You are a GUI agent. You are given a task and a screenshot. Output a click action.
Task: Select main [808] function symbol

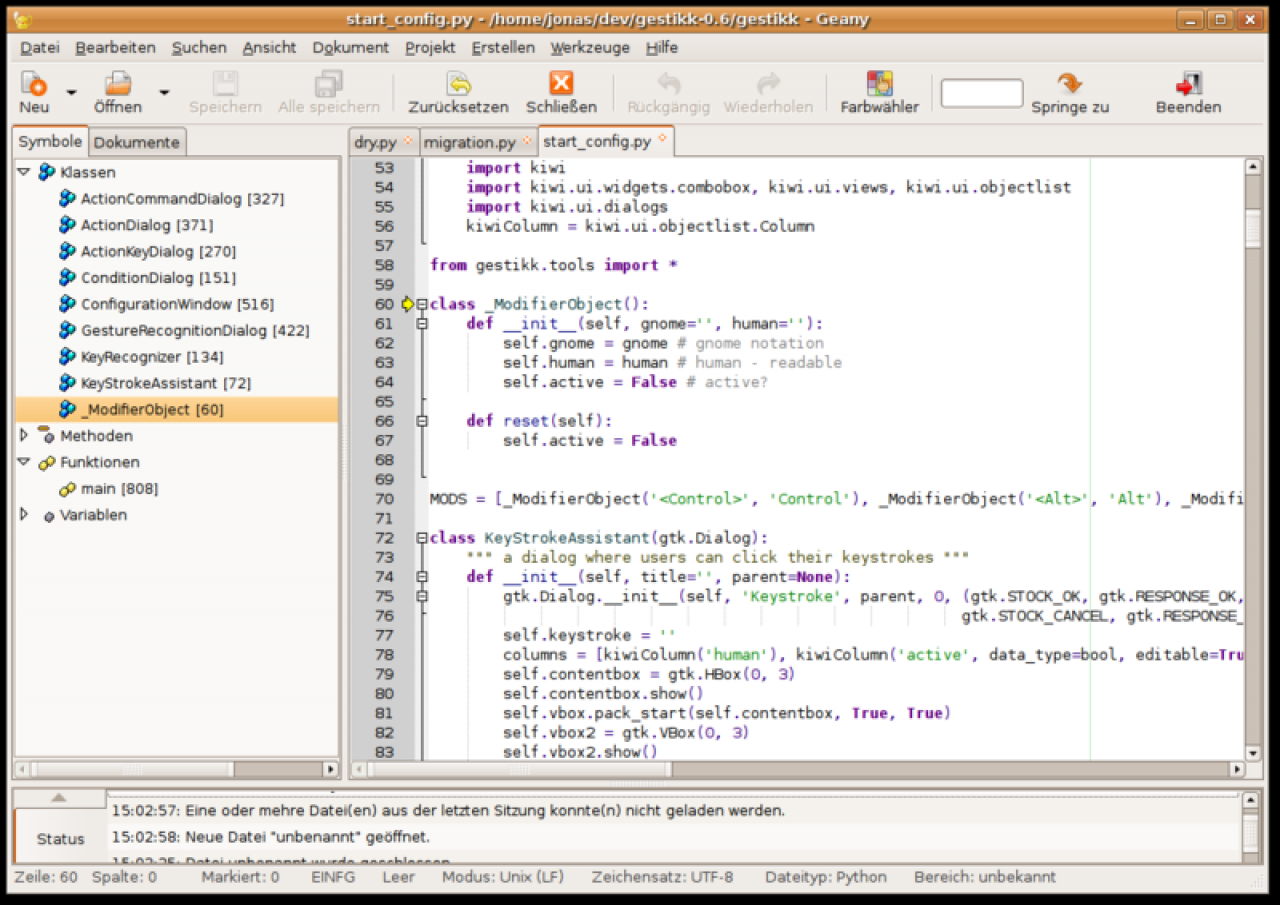click(119, 488)
